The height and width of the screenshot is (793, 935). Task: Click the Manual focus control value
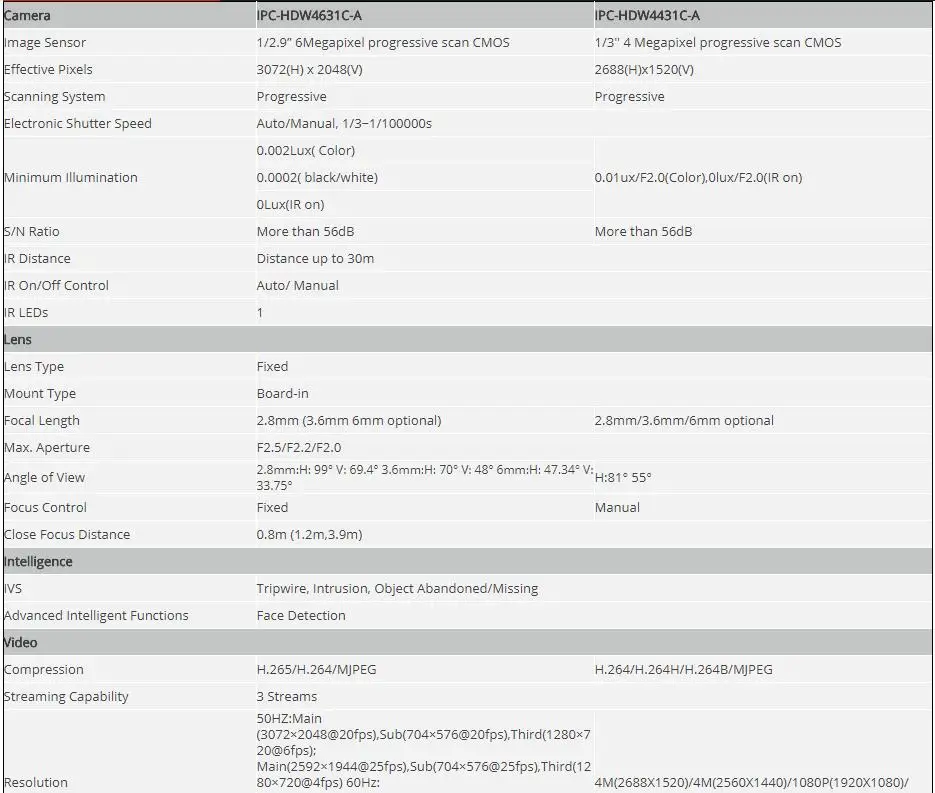pyautogui.click(x=617, y=507)
